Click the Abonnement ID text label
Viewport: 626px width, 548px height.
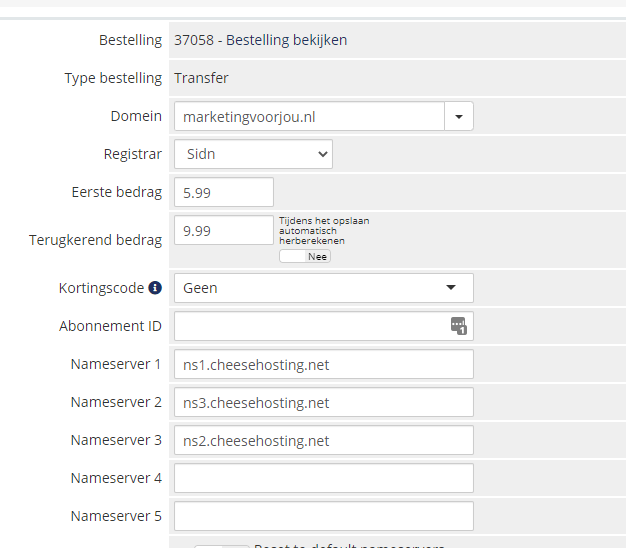click(x=110, y=326)
